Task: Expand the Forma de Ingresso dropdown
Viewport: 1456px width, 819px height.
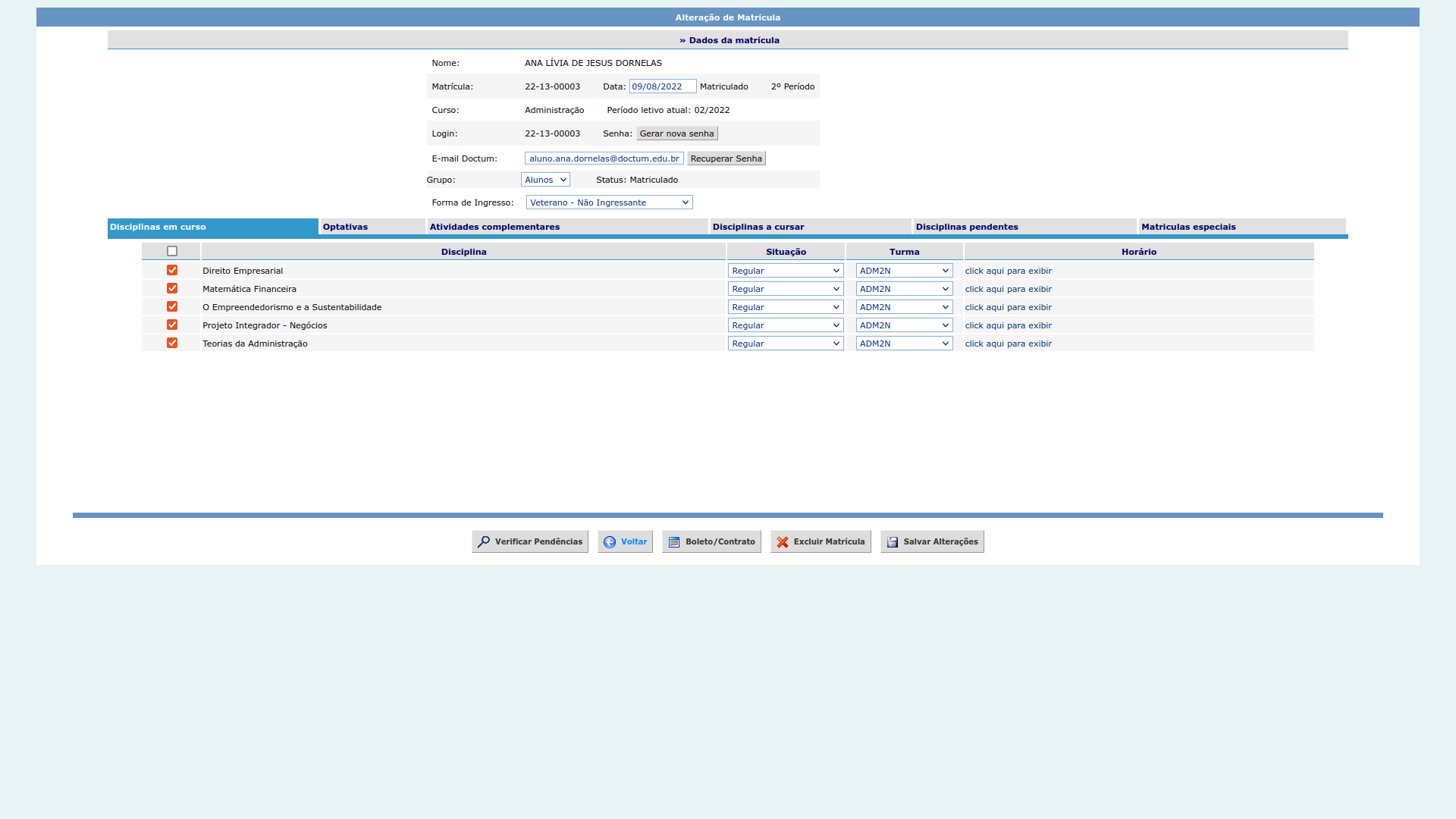Action: pyautogui.click(x=609, y=203)
